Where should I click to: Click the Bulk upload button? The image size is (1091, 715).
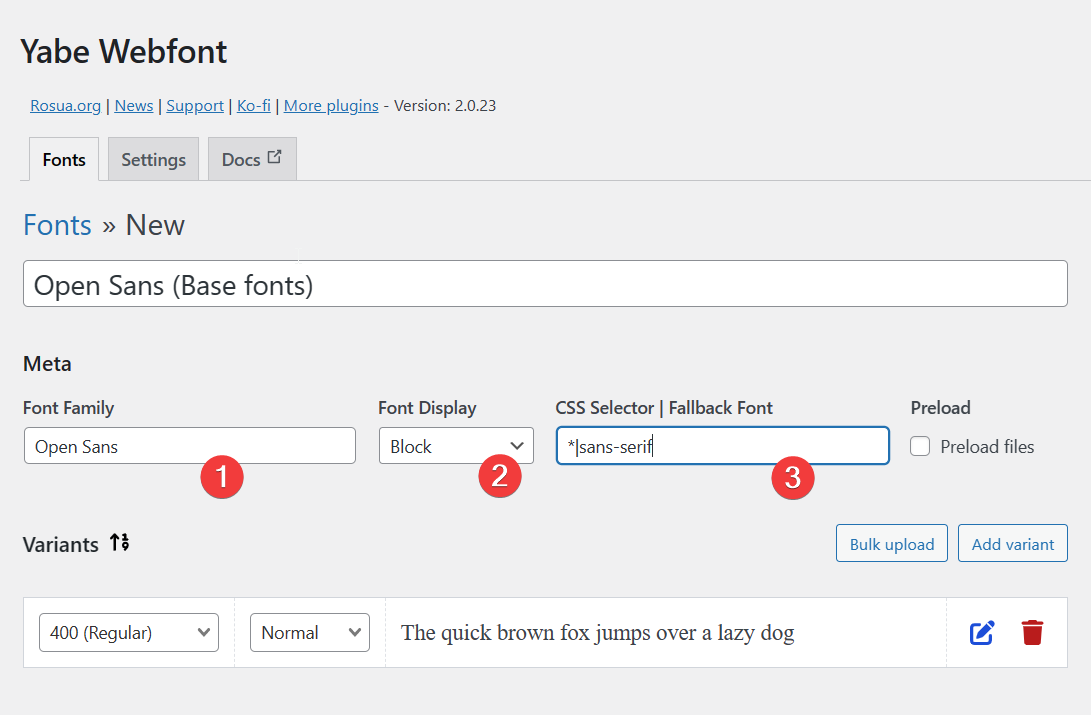891,543
